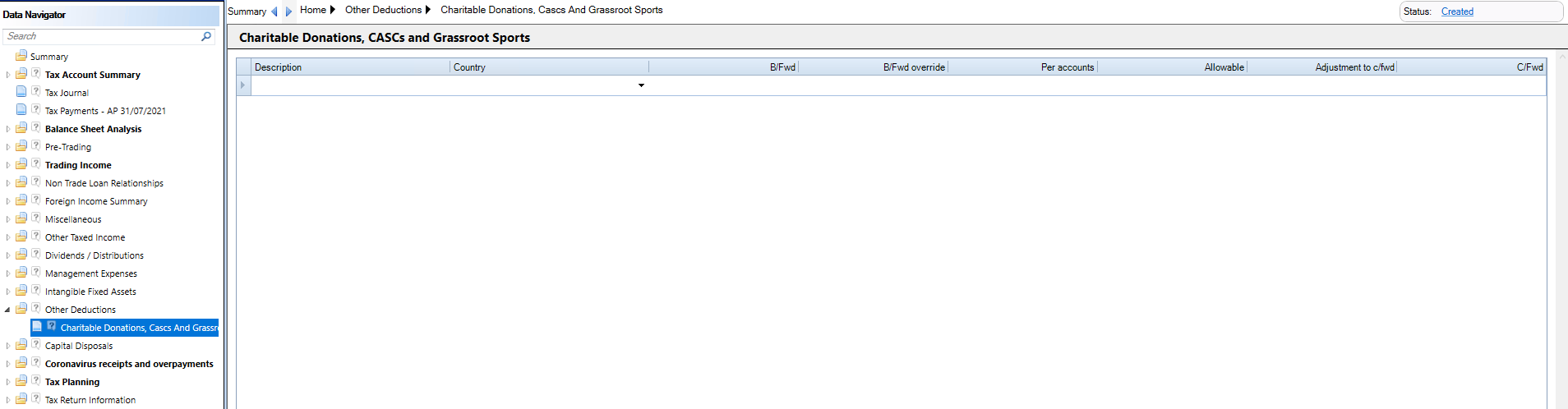The height and width of the screenshot is (409, 1568).
Task: Open the search magnifier in Data Navigator
Action: [206, 36]
